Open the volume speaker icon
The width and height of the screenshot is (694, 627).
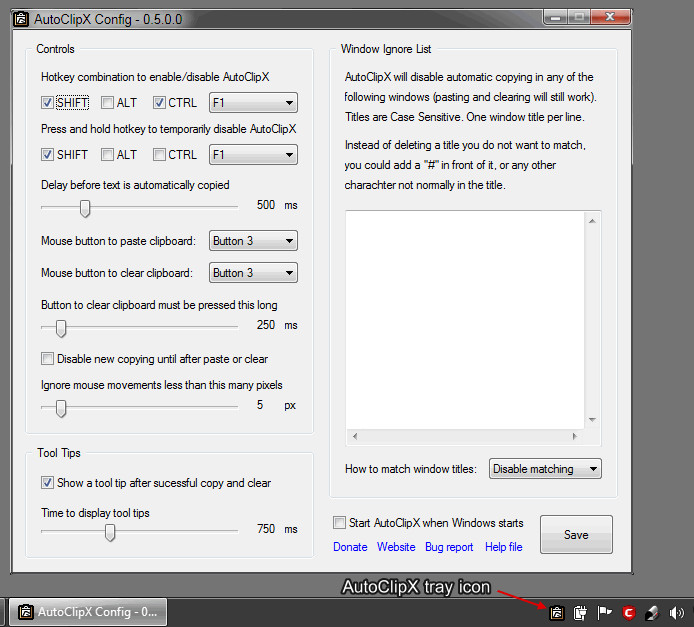[x=676, y=612]
